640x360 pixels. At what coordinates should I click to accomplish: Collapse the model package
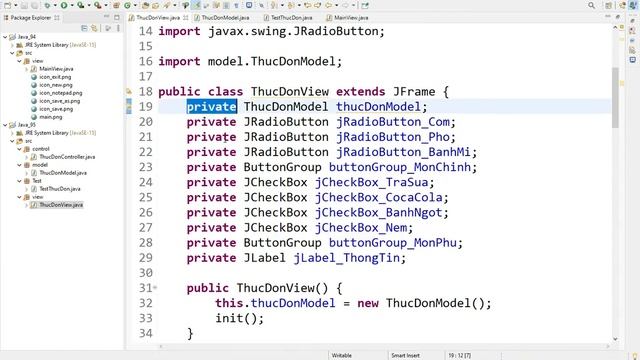pos(19,165)
